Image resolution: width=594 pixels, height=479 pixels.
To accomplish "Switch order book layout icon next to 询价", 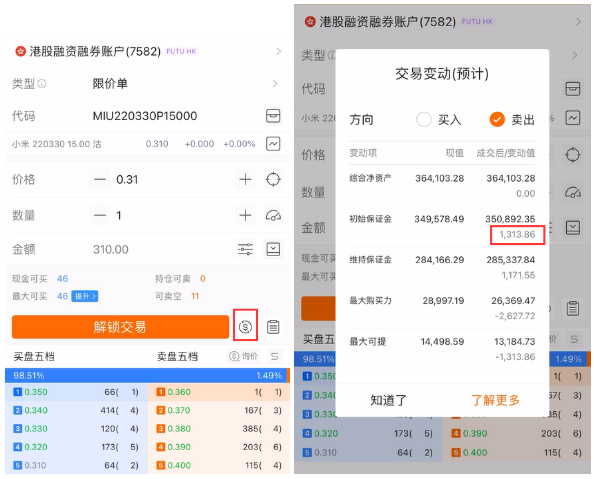I will click(x=274, y=356).
